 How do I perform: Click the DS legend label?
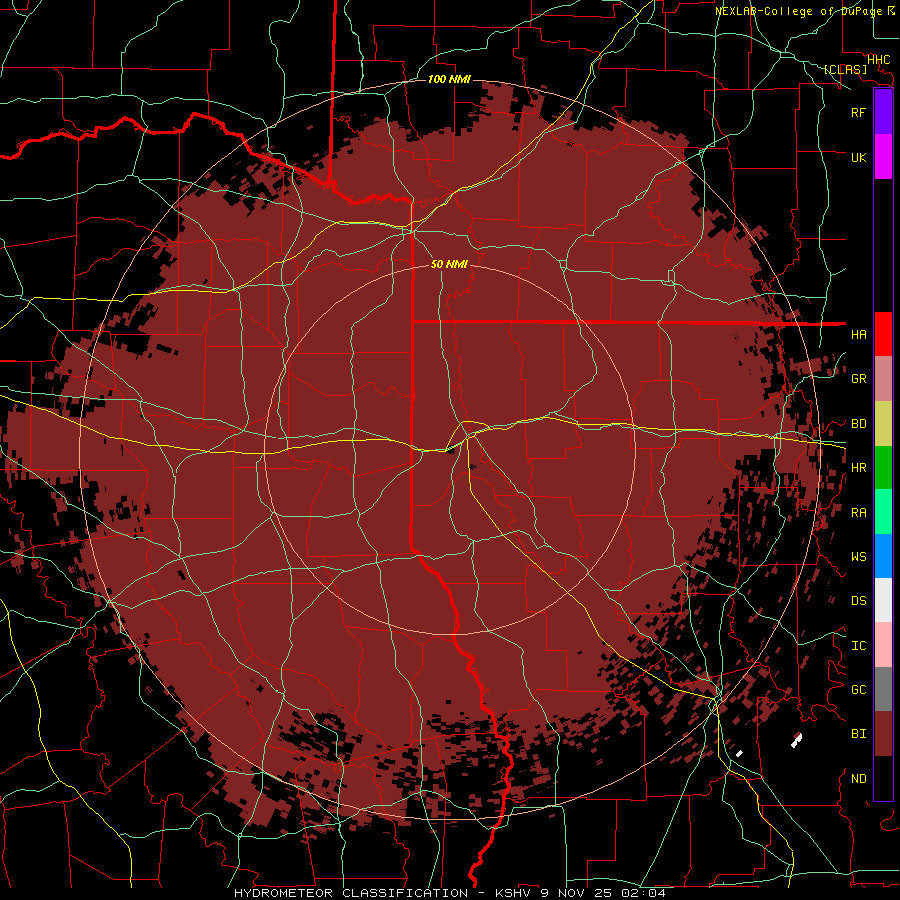[x=858, y=601]
